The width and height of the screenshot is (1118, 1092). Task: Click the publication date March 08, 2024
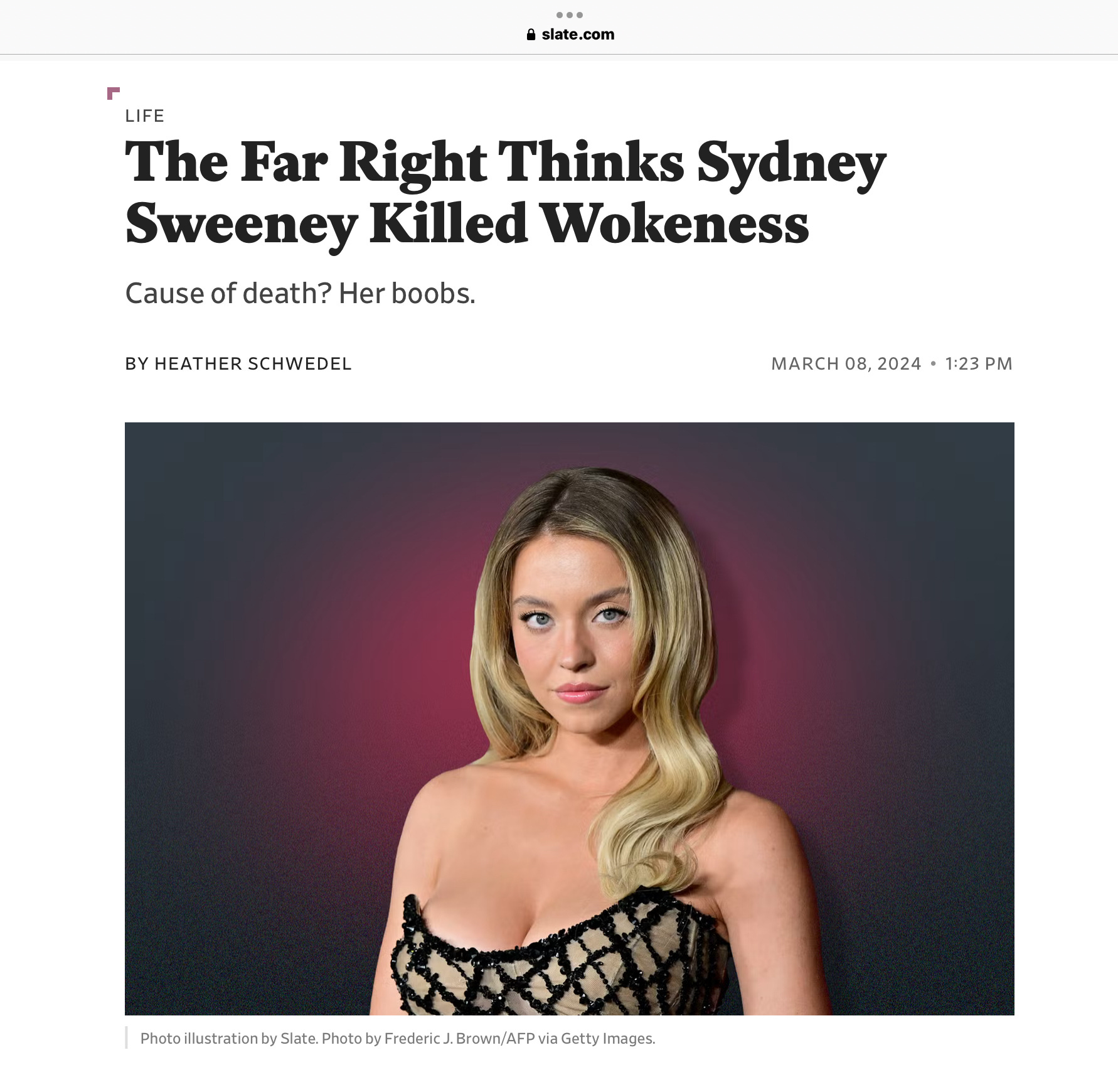[846, 364]
